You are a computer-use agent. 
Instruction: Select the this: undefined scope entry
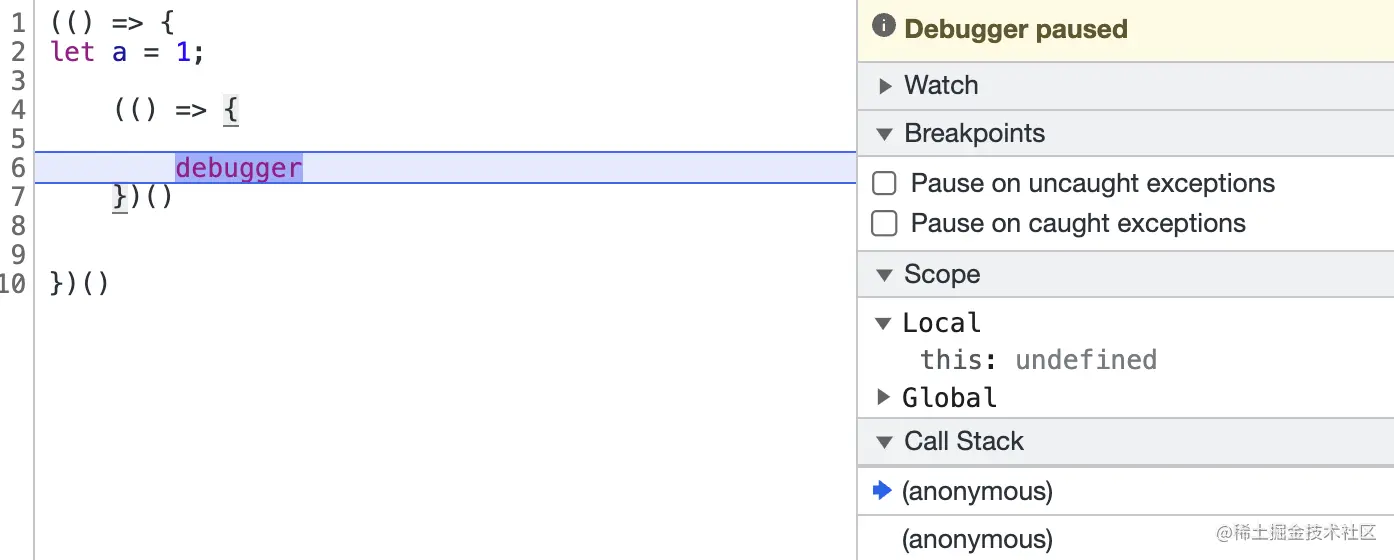pyautogui.click(x=1038, y=360)
